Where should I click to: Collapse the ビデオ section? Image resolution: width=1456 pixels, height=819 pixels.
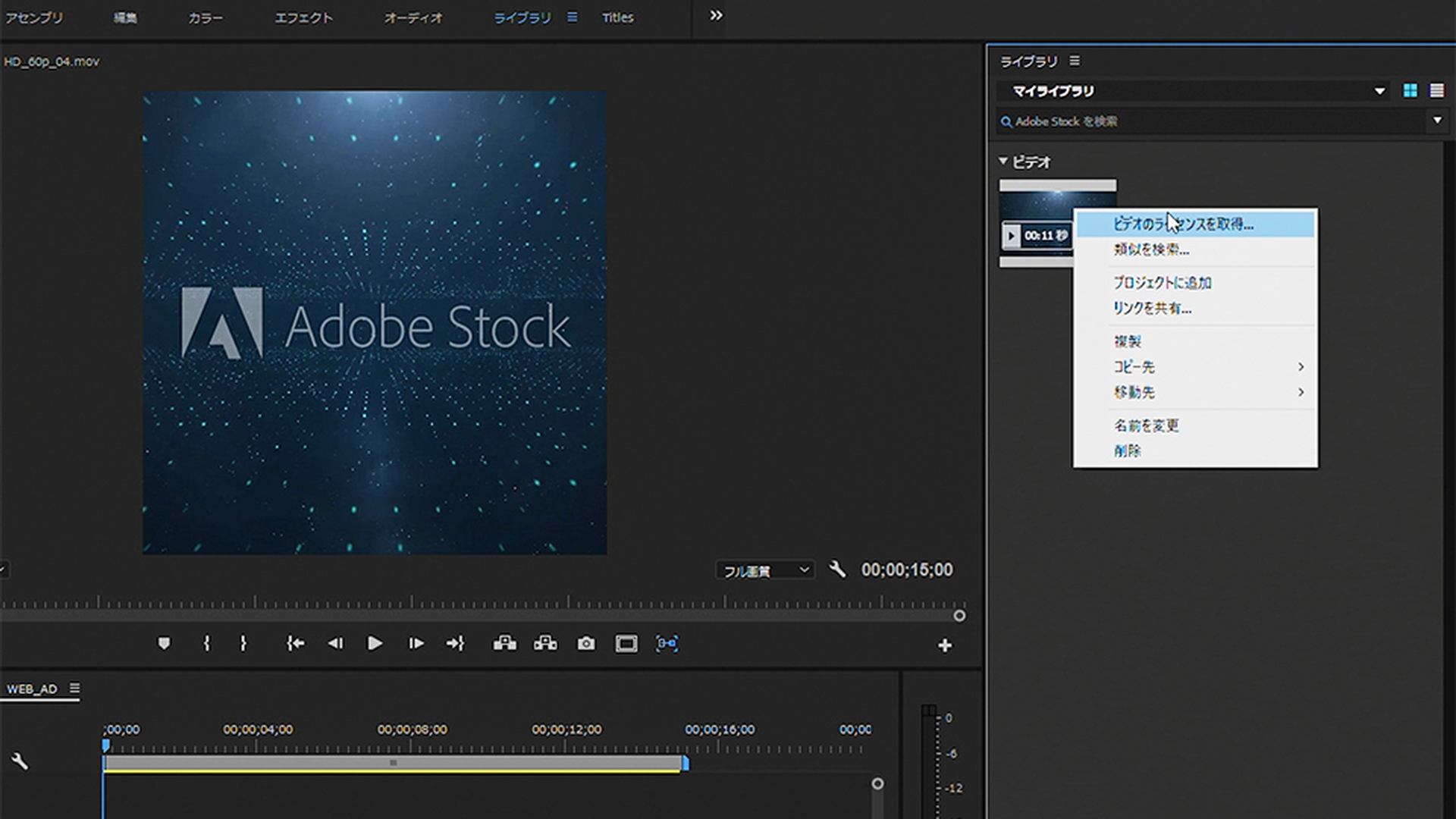[x=1003, y=162]
